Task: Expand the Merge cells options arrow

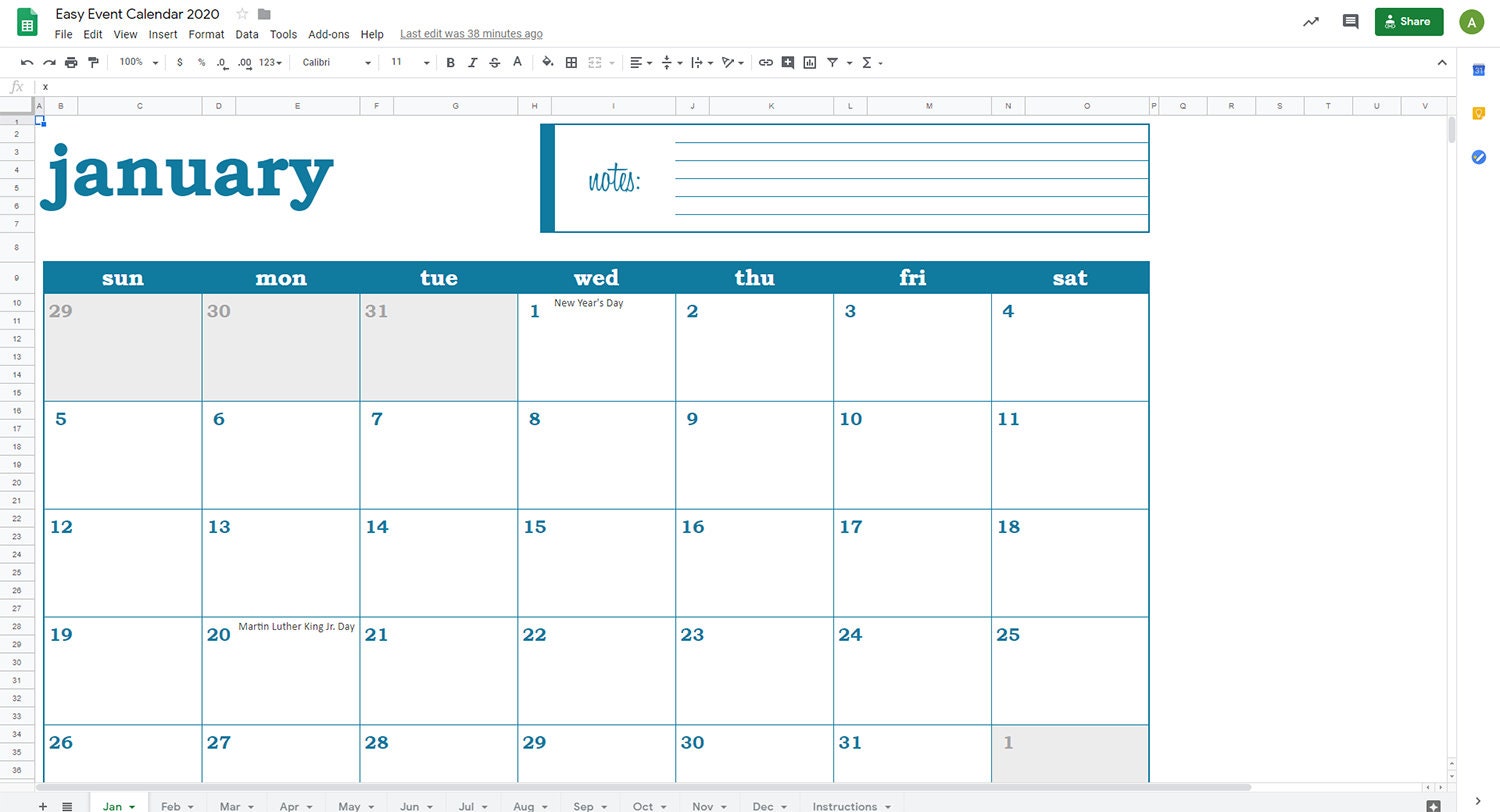Action: coord(612,63)
